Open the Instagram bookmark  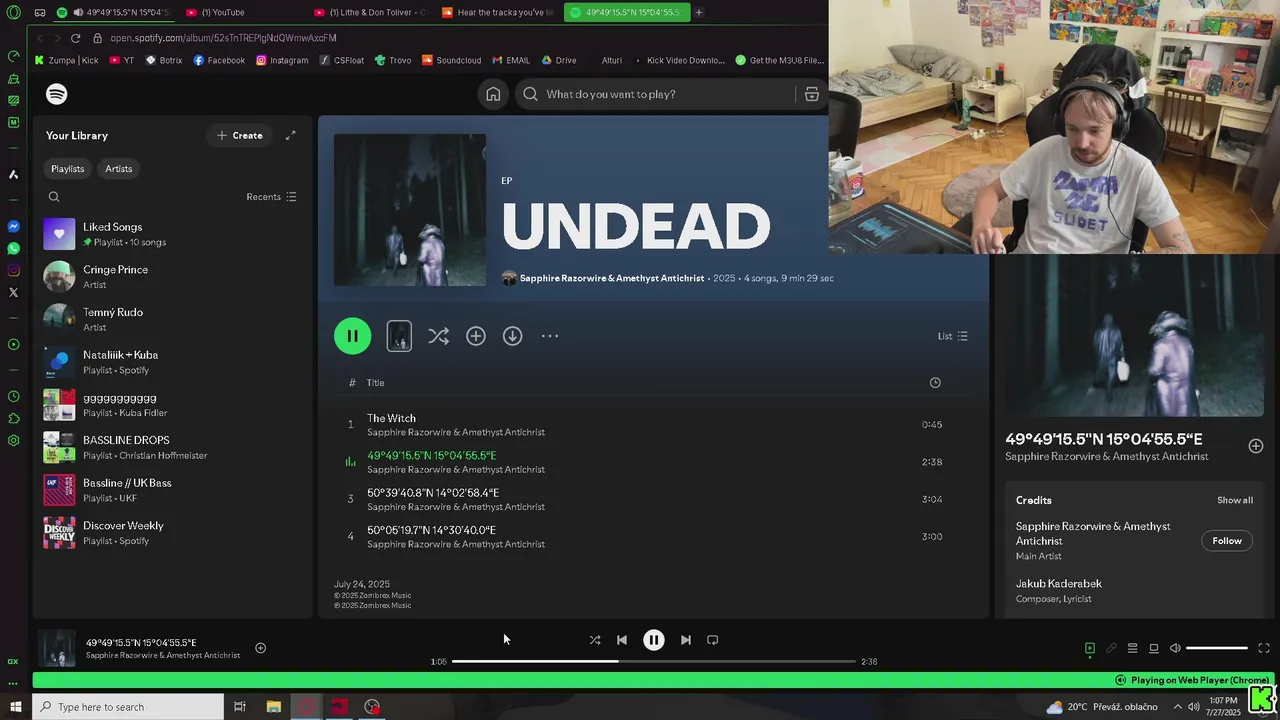pyautogui.click(x=282, y=60)
